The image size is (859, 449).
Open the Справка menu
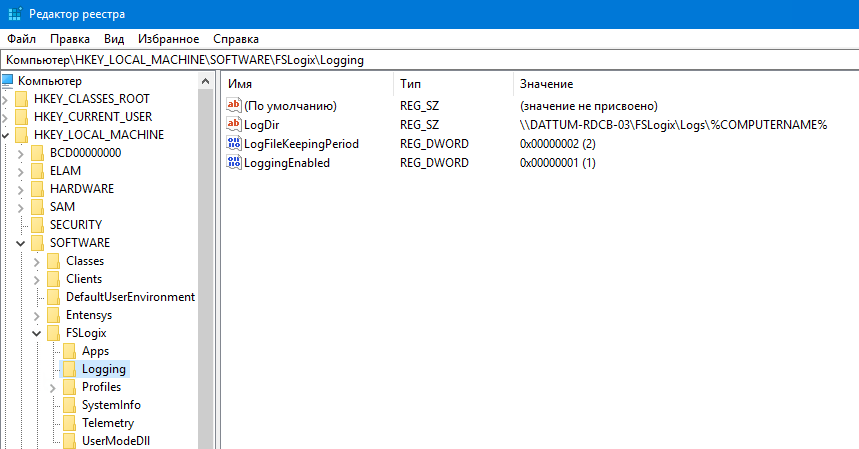click(x=236, y=39)
